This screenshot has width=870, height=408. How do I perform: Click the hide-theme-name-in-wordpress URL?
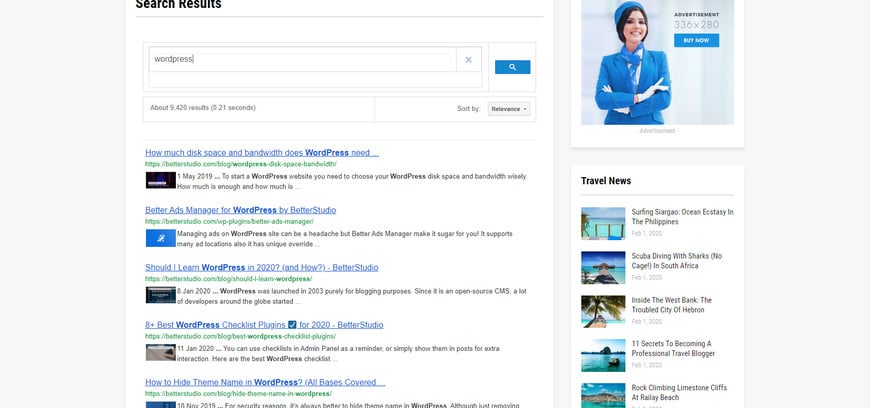click(238, 394)
